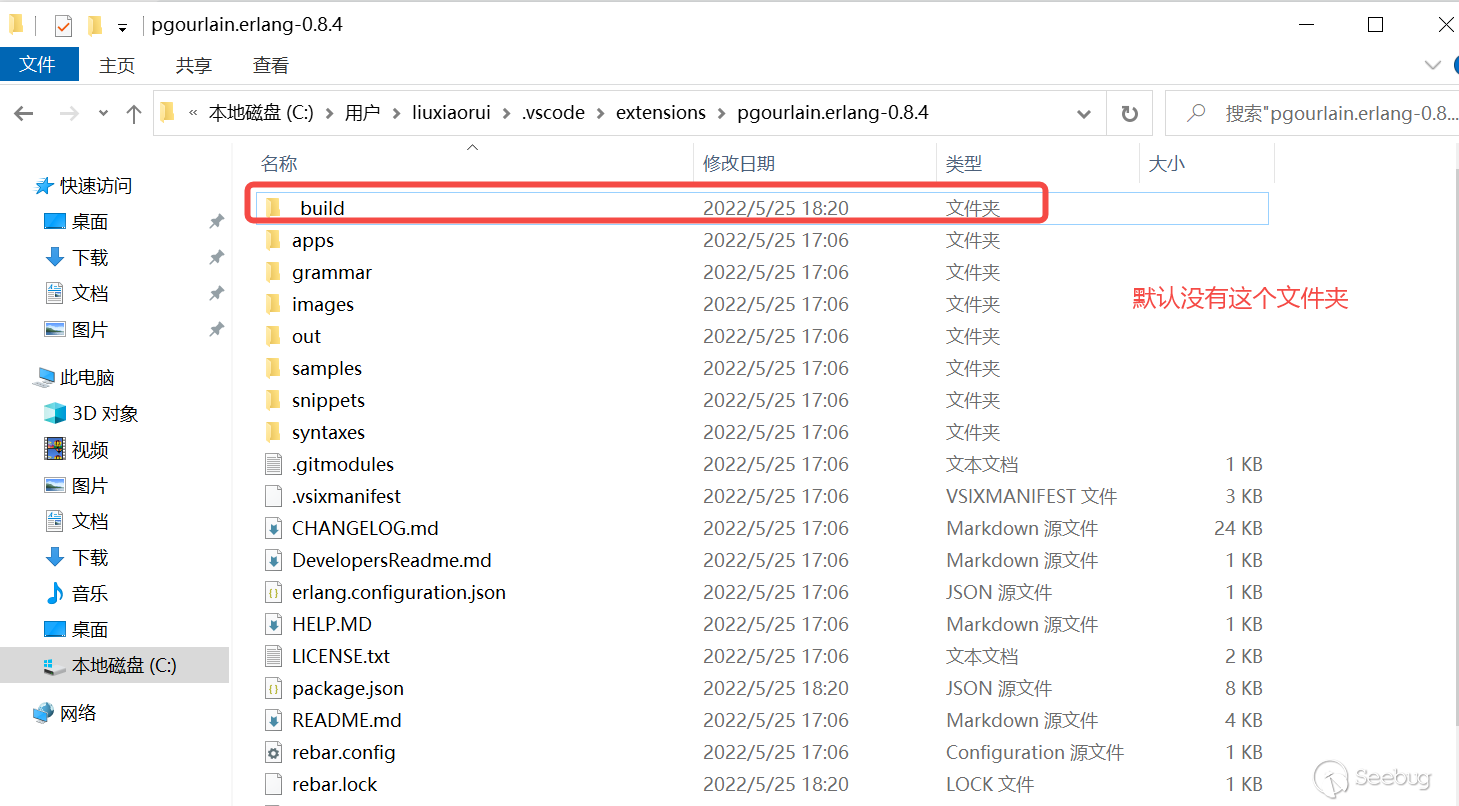Select the DevelopersReadme.md file icon
Screen dimensions: 1459x806
tap(273, 560)
